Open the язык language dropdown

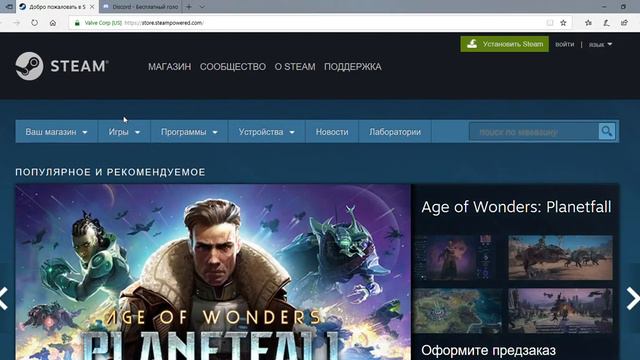600,44
